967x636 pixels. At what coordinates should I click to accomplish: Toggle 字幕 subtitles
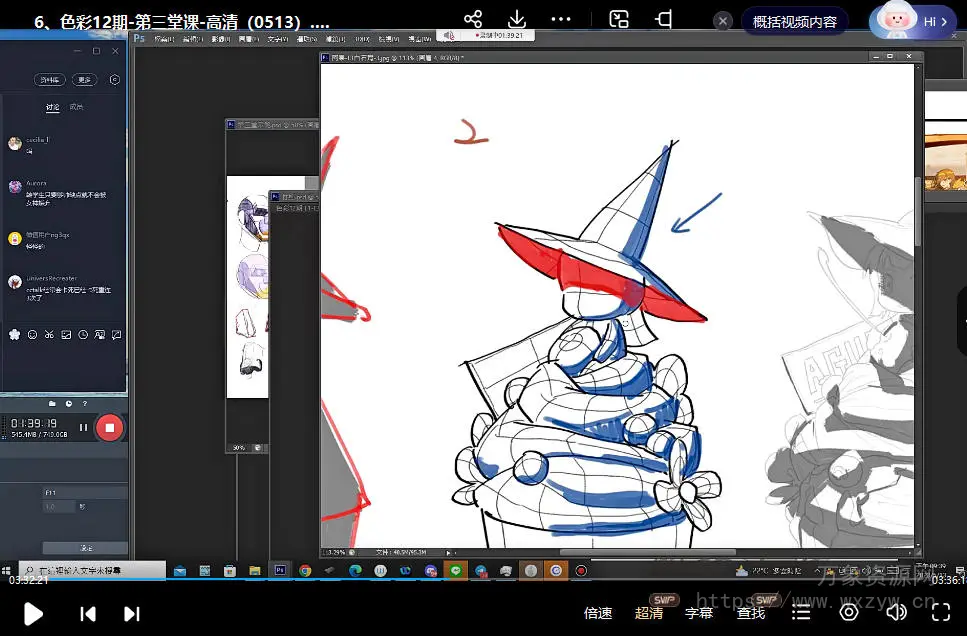point(699,613)
